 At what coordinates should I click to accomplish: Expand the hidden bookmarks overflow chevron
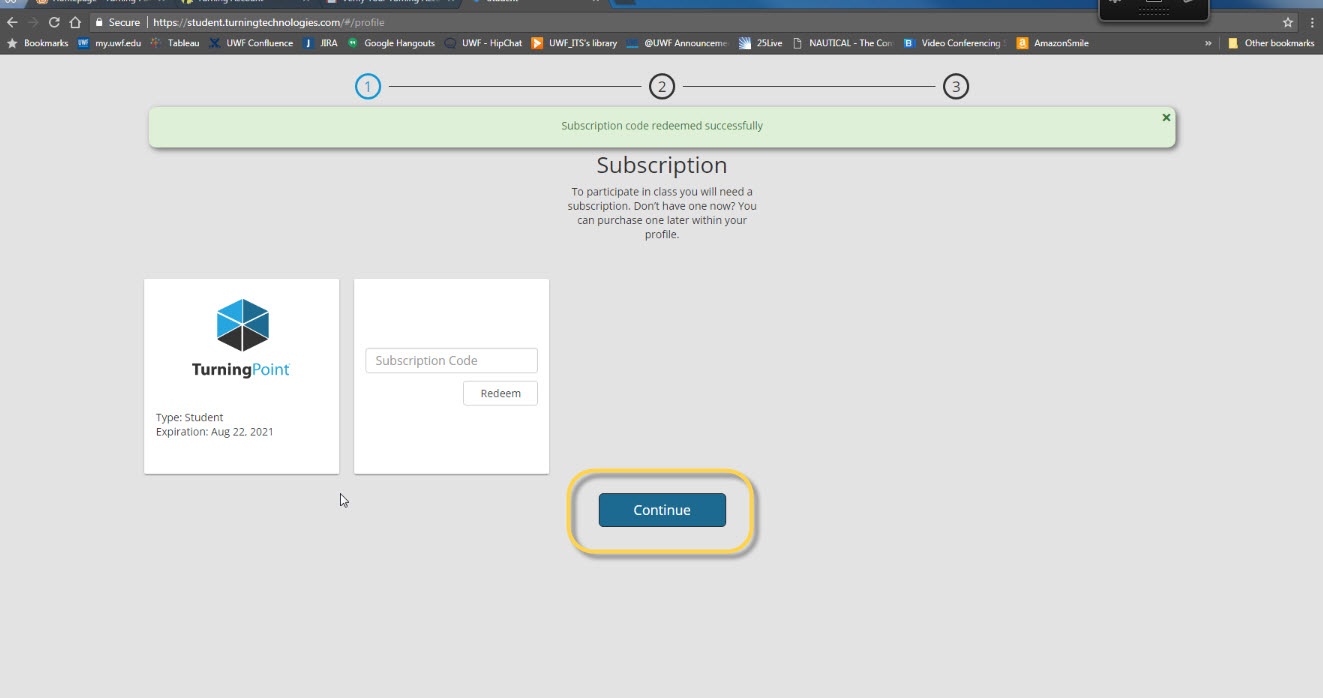tap(1208, 43)
